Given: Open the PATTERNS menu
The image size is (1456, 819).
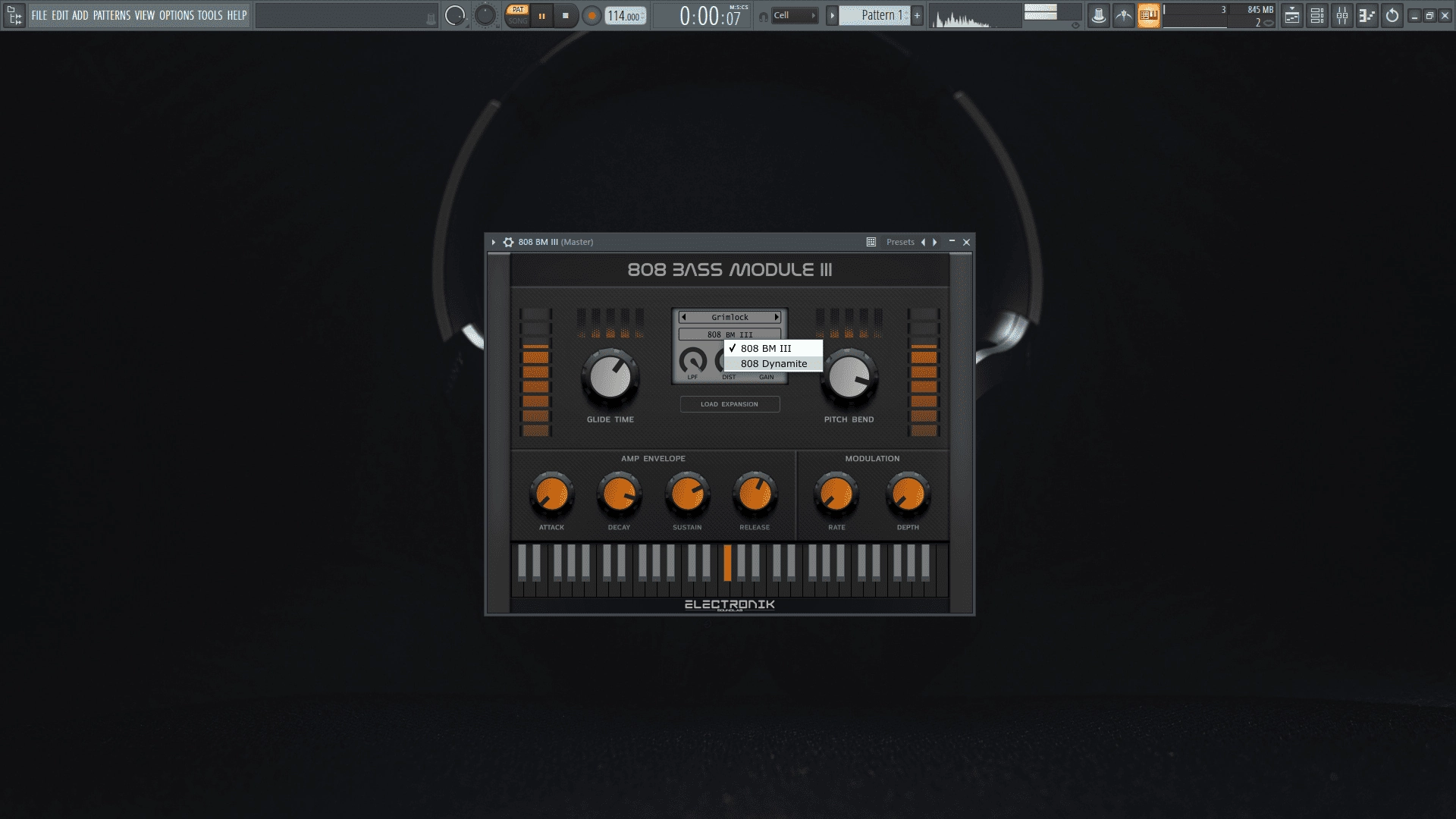Looking at the screenshot, I should tap(111, 15).
